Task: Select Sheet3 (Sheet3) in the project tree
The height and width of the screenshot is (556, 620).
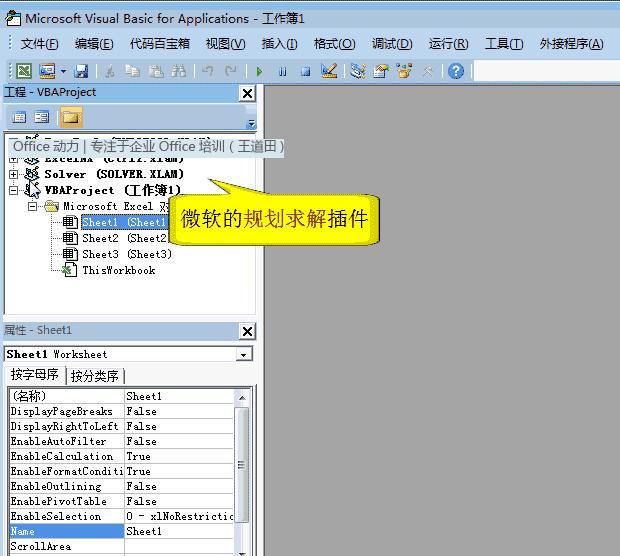Action: (127, 254)
